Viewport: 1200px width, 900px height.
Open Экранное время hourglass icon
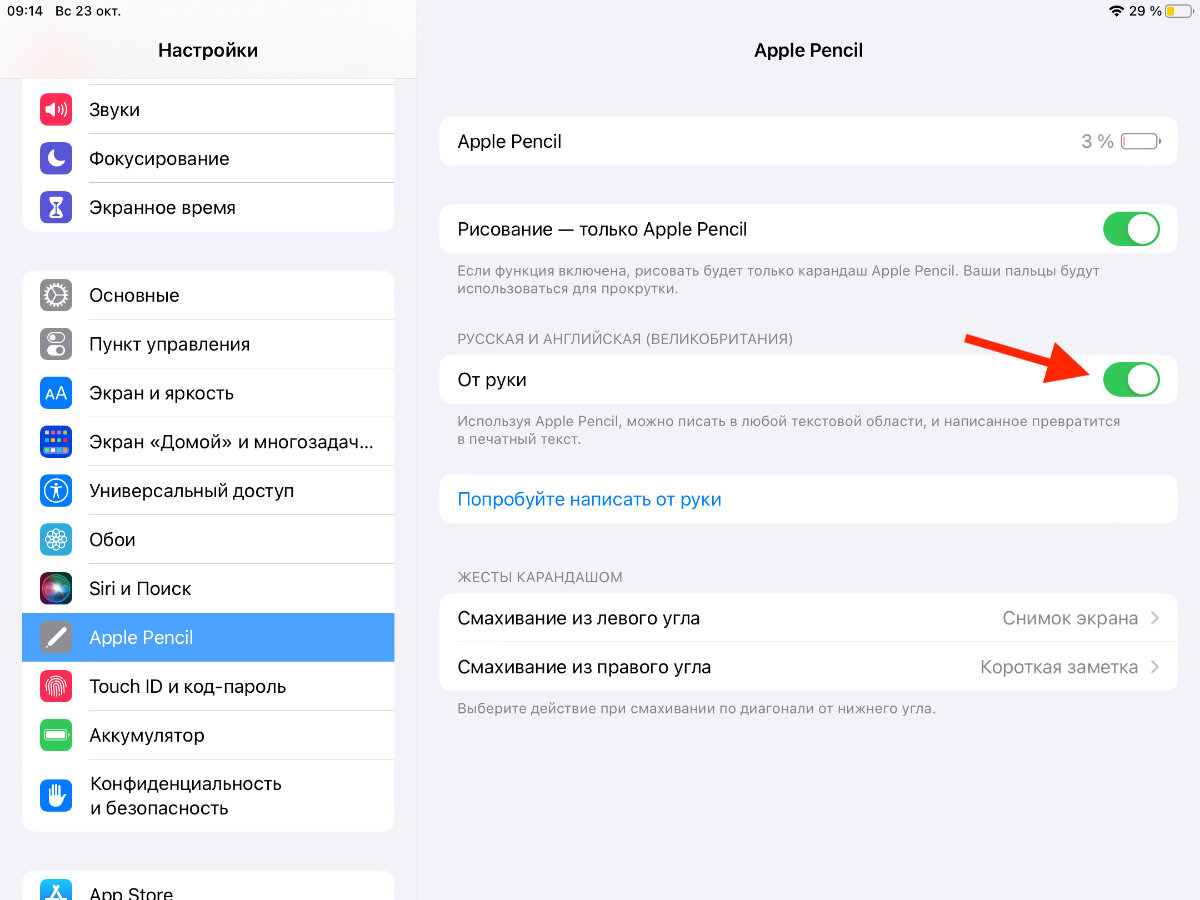pos(56,207)
